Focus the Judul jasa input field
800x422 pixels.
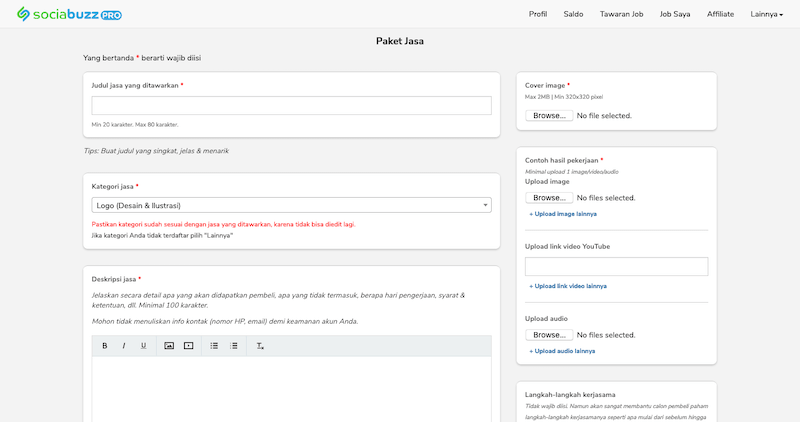(291, 106)
